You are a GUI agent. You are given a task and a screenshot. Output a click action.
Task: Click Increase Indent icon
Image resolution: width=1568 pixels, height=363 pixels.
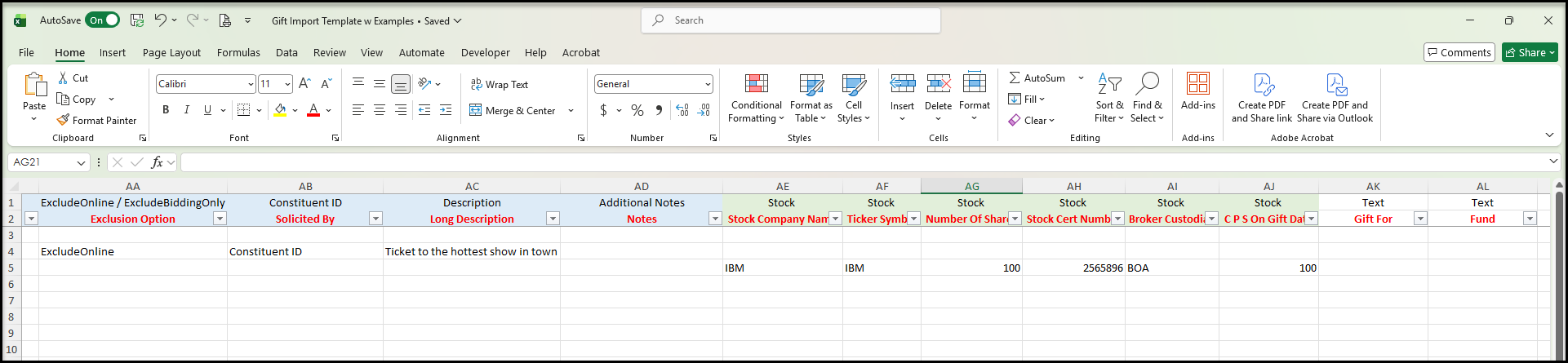click(x=446, y=110)
